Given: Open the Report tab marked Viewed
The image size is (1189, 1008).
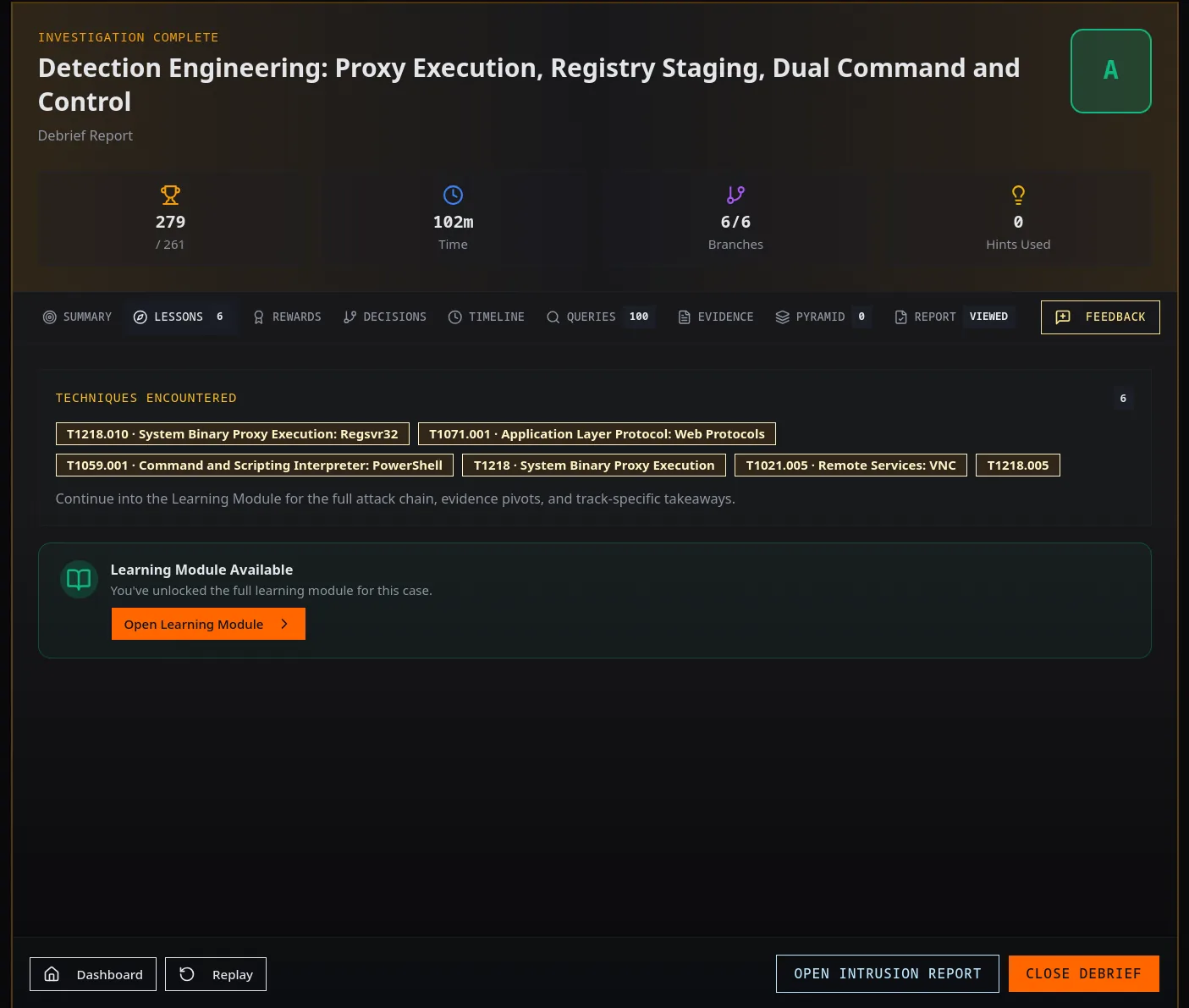Looking at the screenshot, I should tap(953, 317).
